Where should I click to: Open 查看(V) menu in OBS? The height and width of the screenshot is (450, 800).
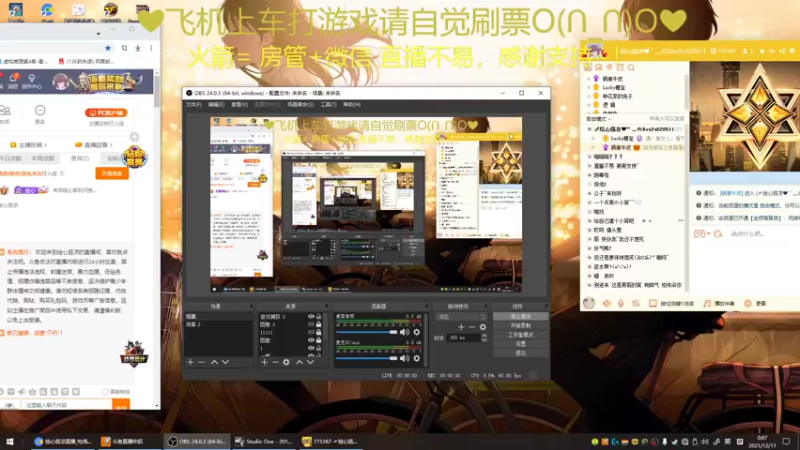point(239,105)
